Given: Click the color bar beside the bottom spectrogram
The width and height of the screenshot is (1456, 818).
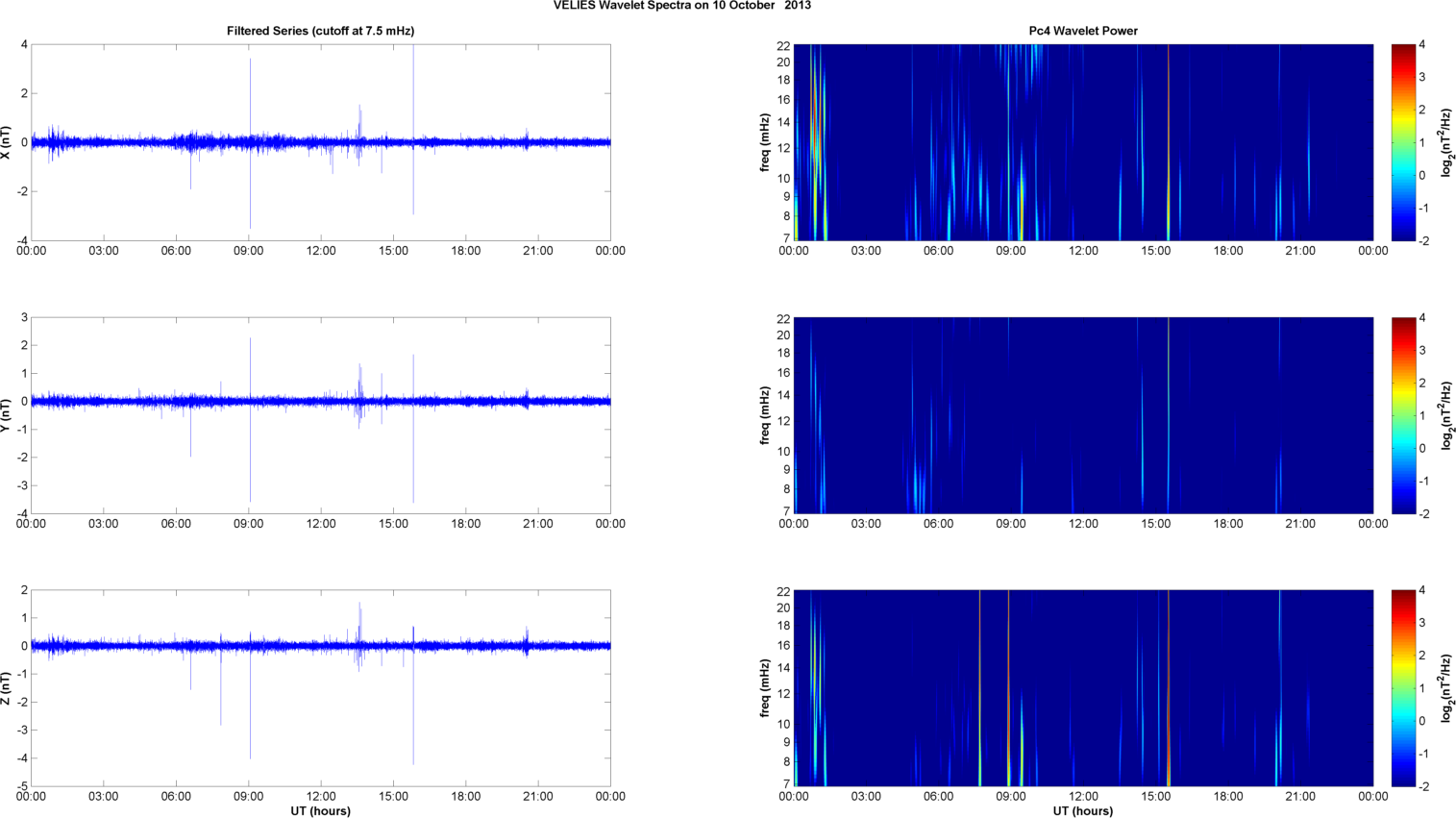Looking at the screenshot, I should [x=1403, y=688].
